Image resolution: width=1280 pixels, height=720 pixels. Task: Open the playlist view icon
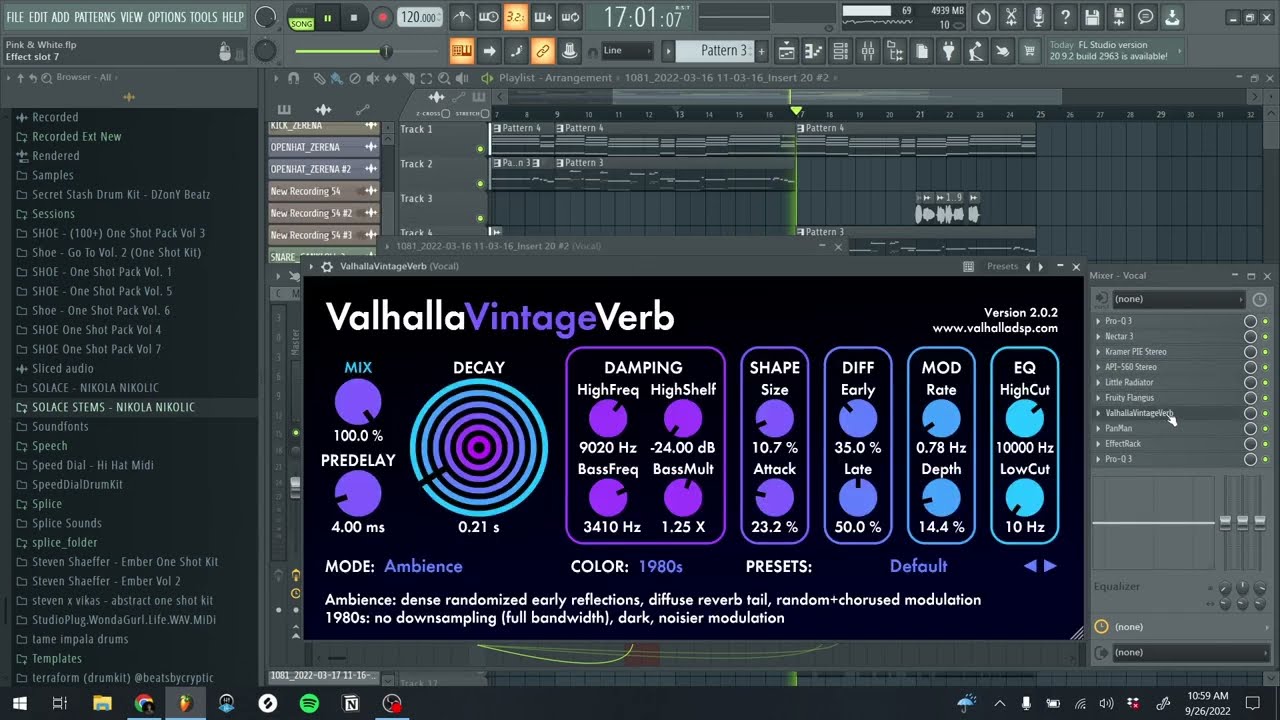click(x=787, y=50)
